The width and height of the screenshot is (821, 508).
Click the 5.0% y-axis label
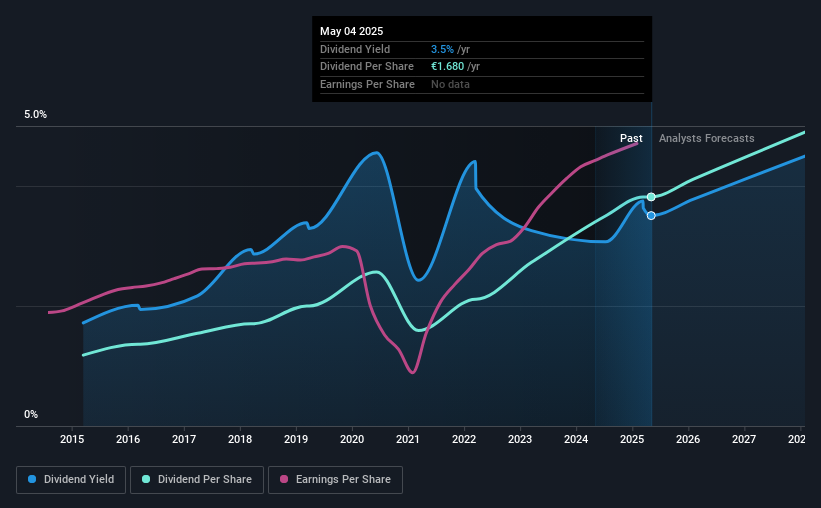(x=35, y=115)
